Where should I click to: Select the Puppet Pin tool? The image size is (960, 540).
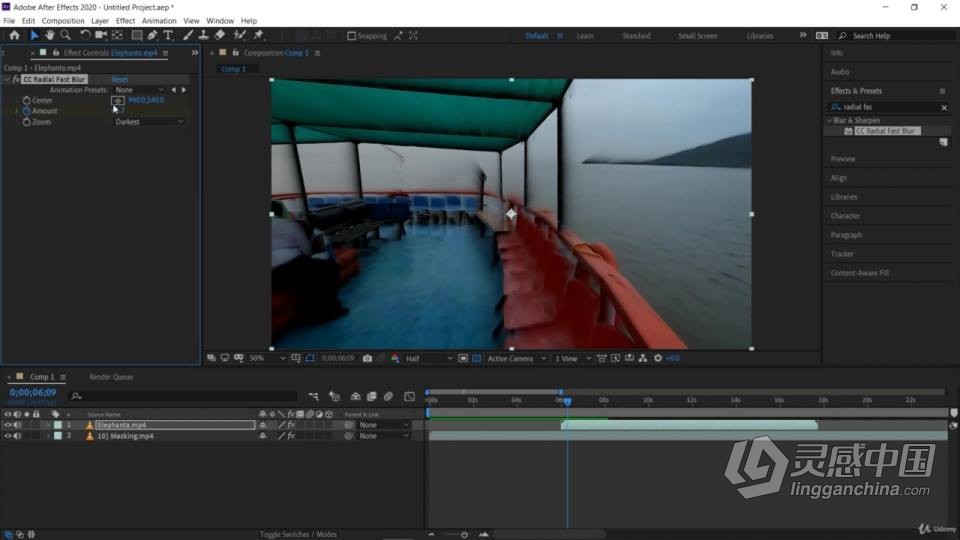pos(258,36)
